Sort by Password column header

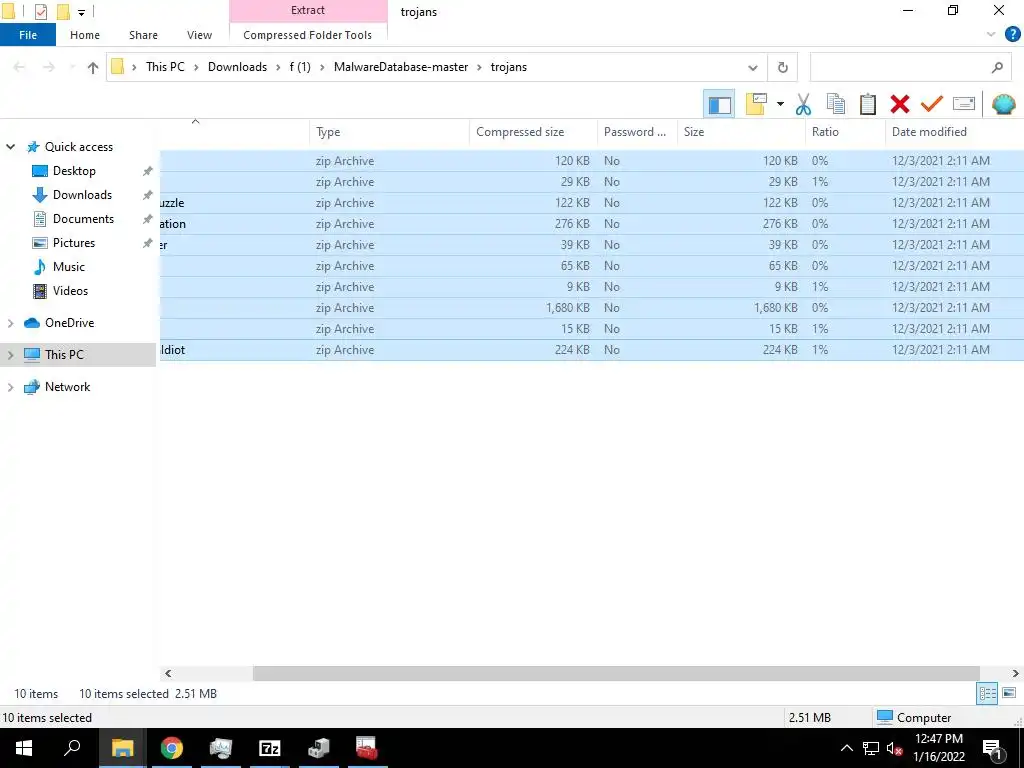coord(637,132)
